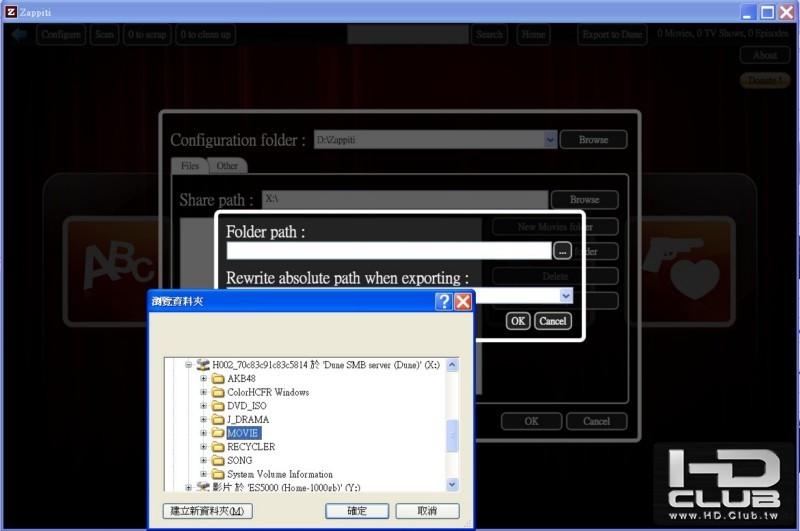
Task: Select the SONG folder name
Action: click(240, 460)
